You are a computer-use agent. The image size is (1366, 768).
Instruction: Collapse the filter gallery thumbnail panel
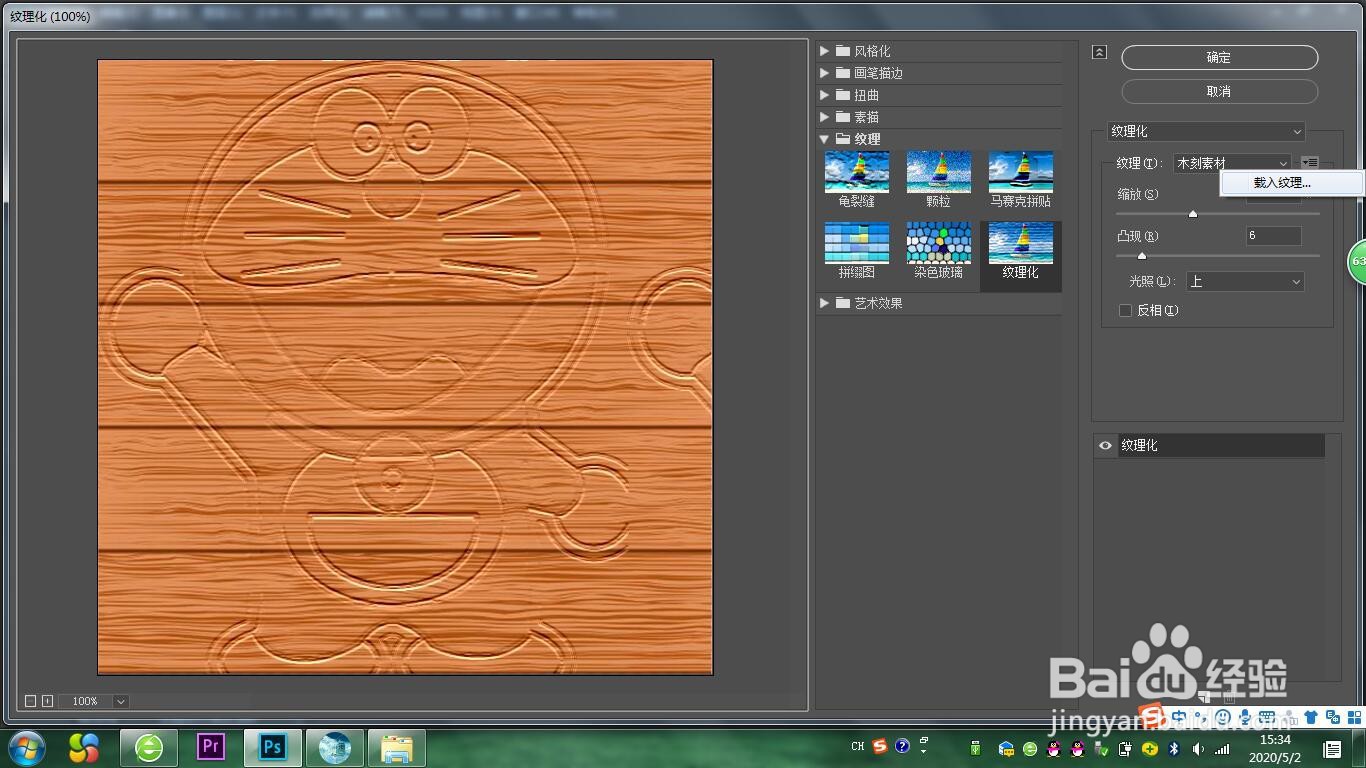(1100, 52)
